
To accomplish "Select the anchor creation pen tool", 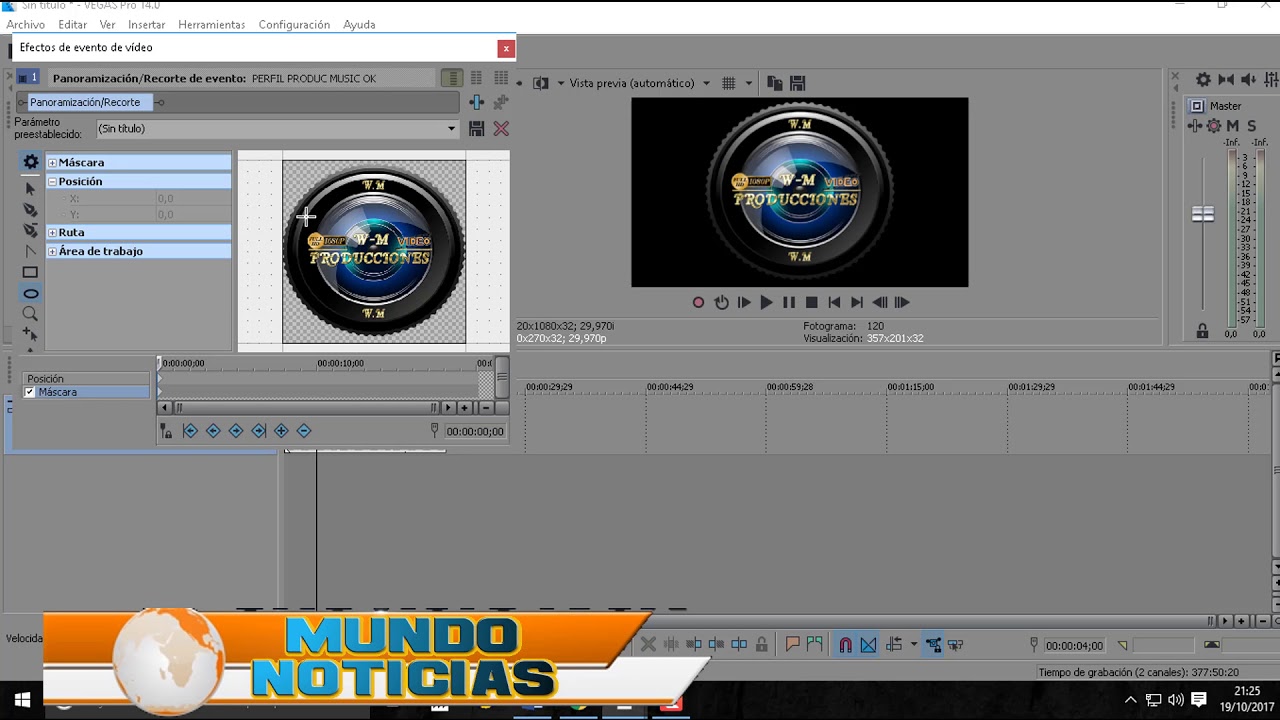I will point(30,210).
